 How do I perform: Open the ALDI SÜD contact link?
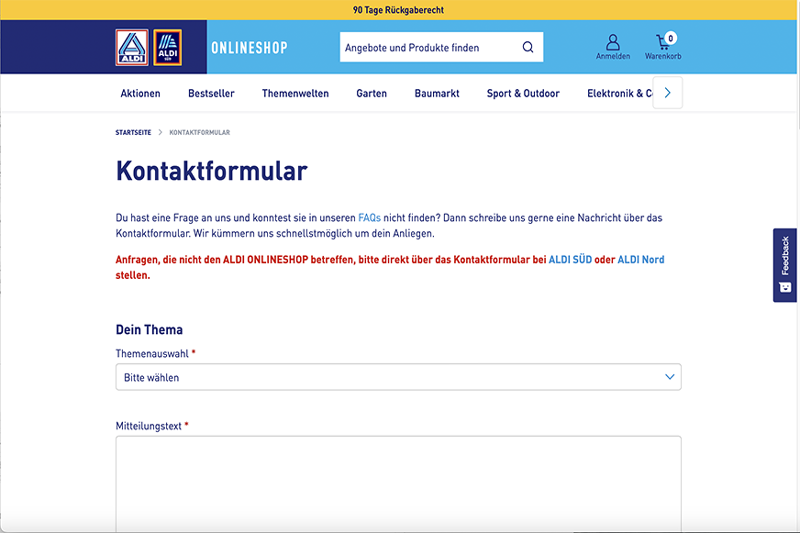tap(570, 260)
